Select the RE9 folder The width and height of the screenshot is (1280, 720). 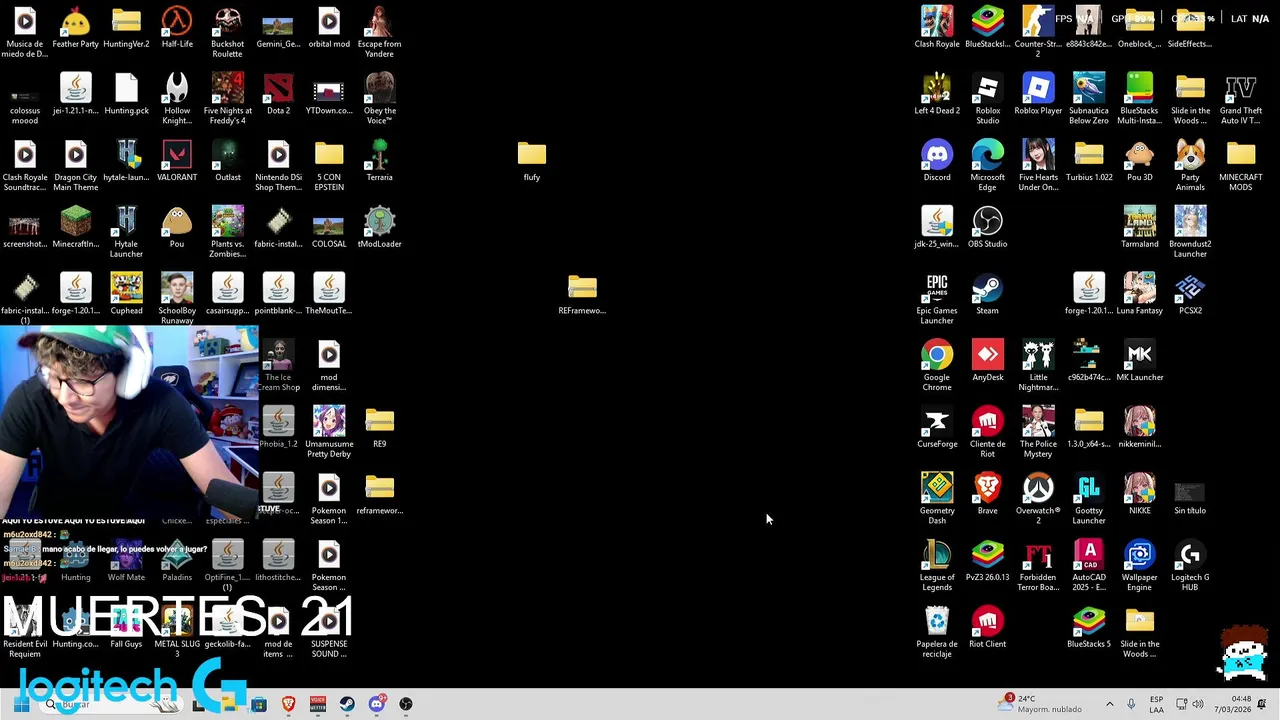click(x=379, y=428)
